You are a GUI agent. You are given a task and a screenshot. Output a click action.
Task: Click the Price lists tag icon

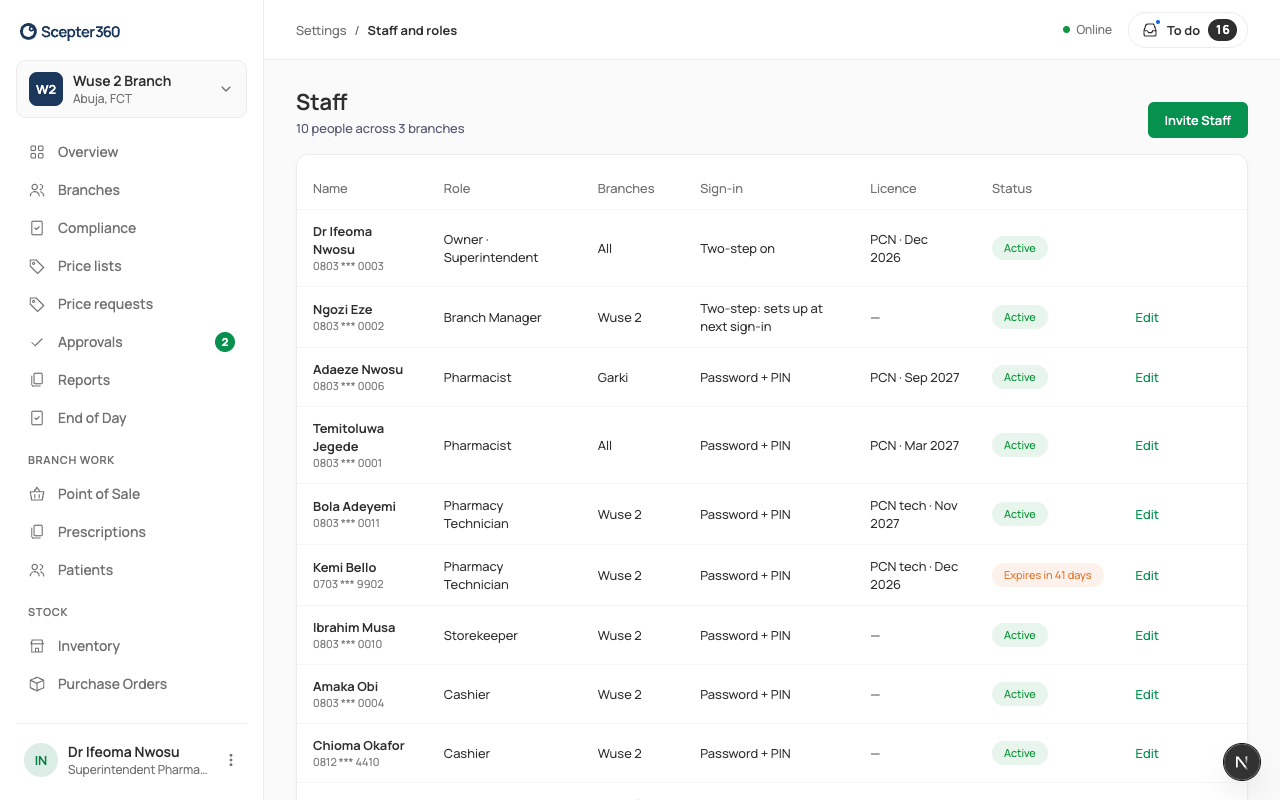click(x=37, y=266)
